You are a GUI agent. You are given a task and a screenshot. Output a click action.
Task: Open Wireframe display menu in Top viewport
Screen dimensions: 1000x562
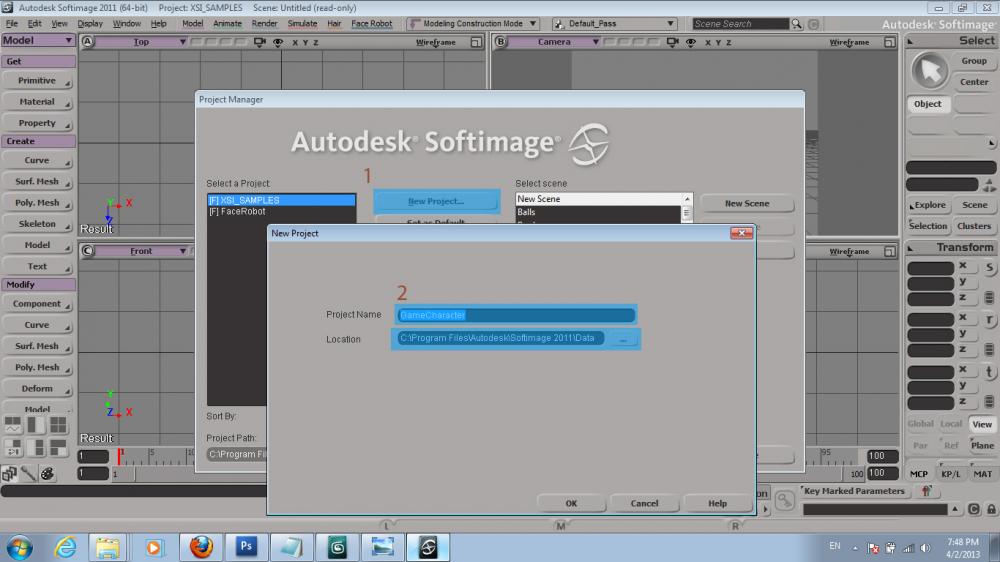tap(436, 42)
